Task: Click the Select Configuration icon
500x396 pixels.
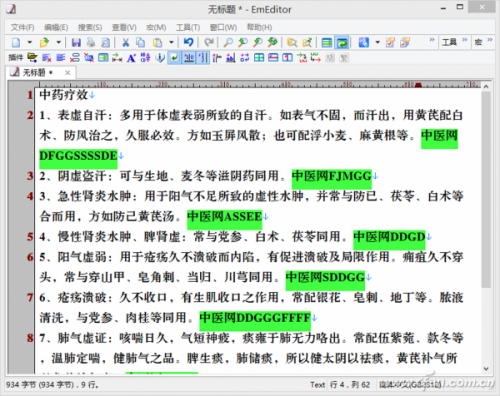Action: click(364, 42)
